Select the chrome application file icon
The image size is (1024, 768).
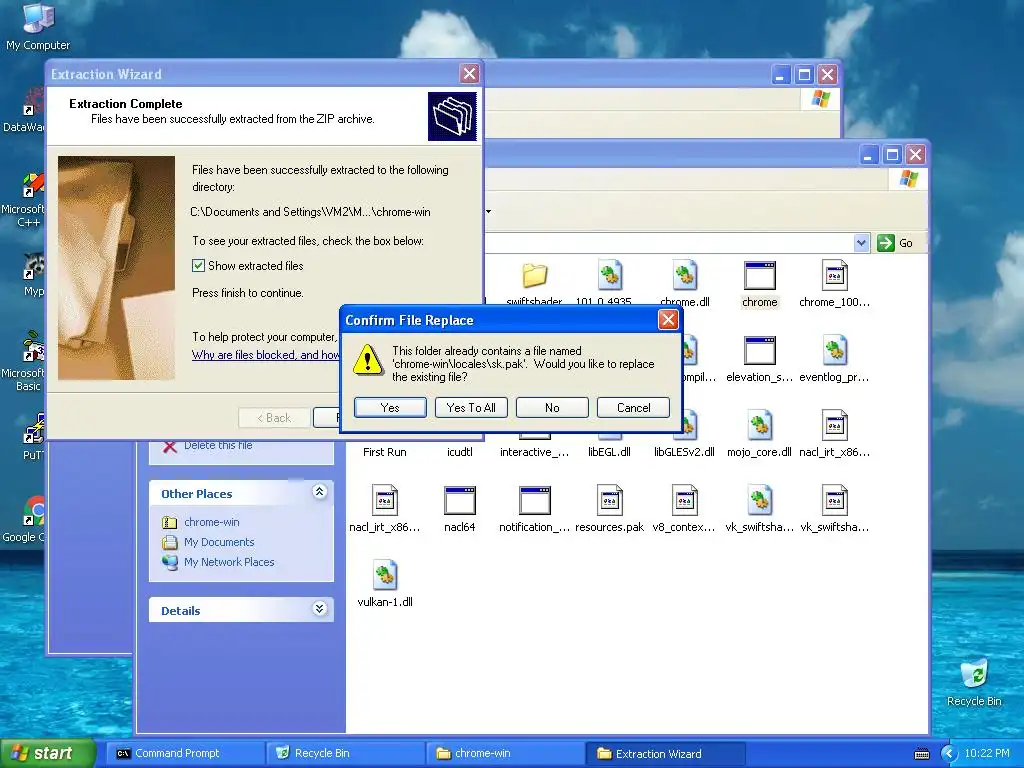tap(760, 275)
